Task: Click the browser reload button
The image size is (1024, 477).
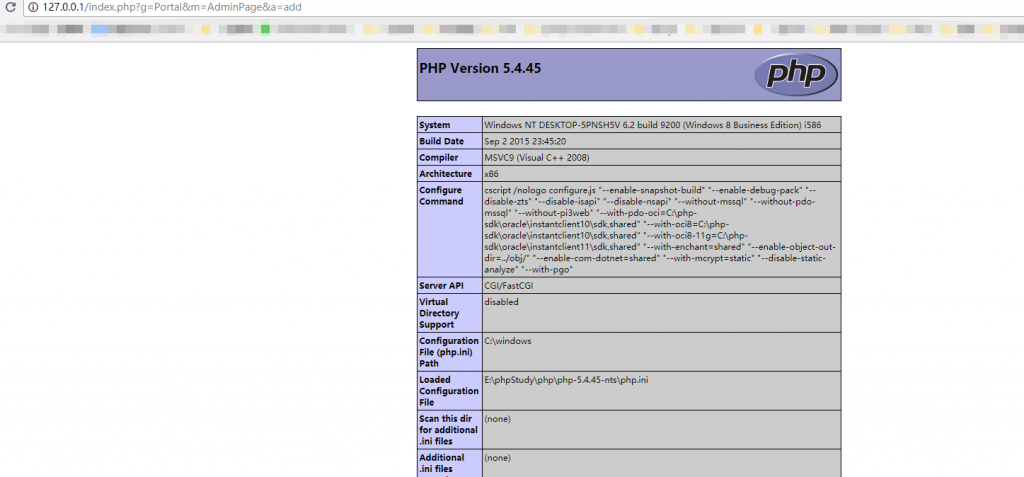Action: [x=11, y=7]
